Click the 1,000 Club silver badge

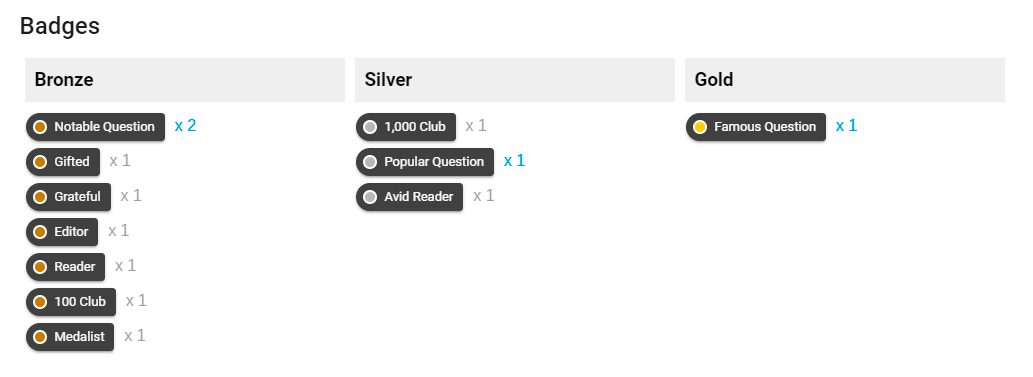(x=406, y=127)
